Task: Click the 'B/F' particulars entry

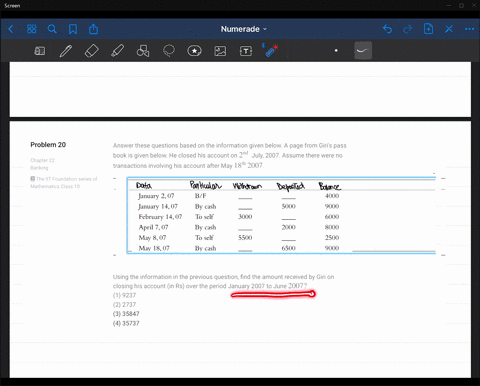Action: 200,196
